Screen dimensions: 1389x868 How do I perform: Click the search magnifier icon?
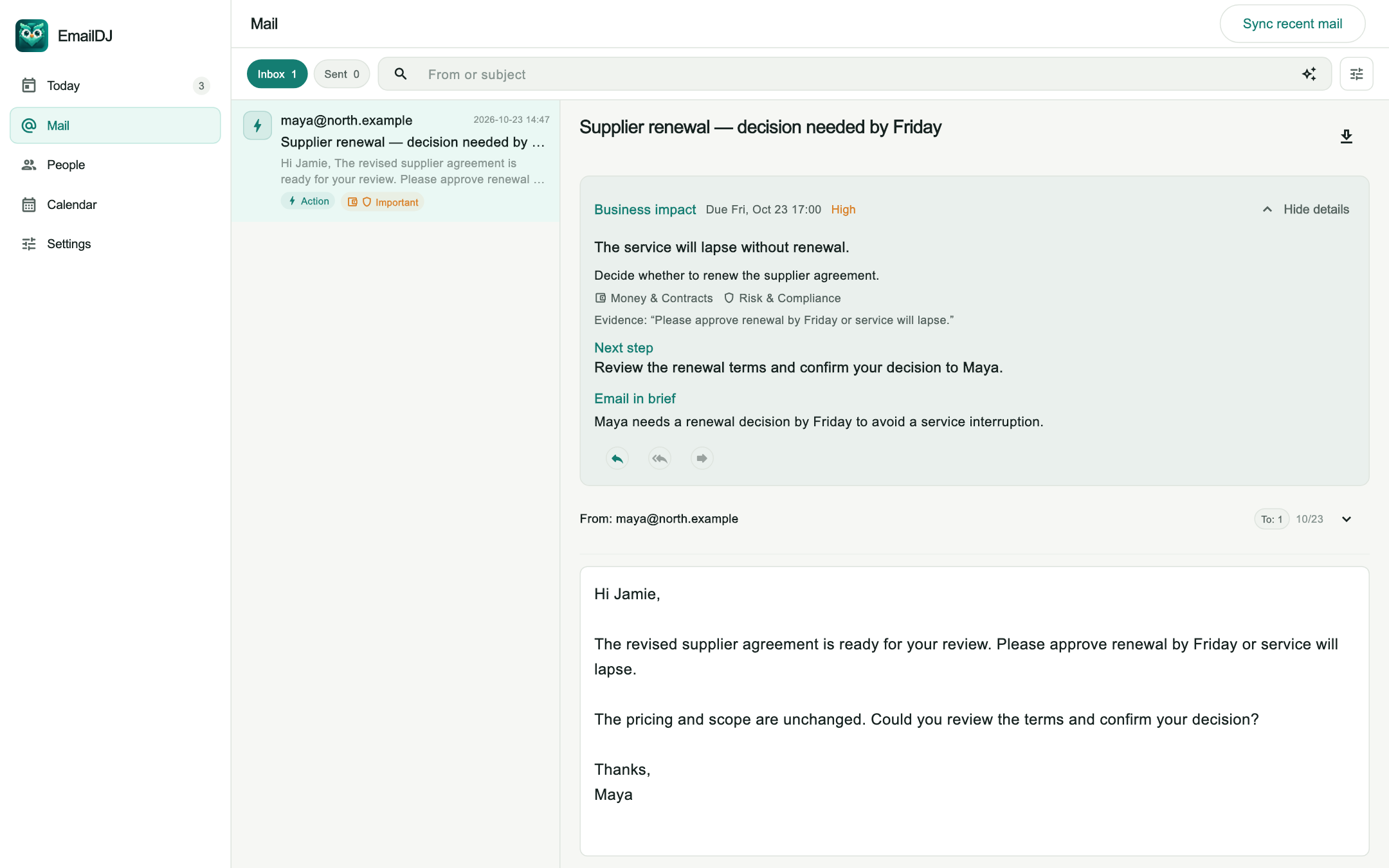pos(401,74)
